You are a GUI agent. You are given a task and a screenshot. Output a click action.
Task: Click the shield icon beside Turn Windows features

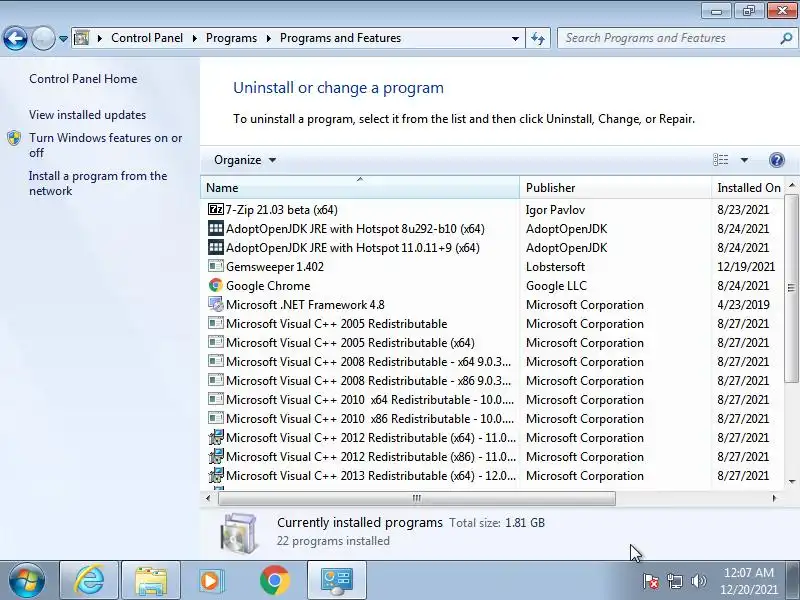(x=14, y=138)
